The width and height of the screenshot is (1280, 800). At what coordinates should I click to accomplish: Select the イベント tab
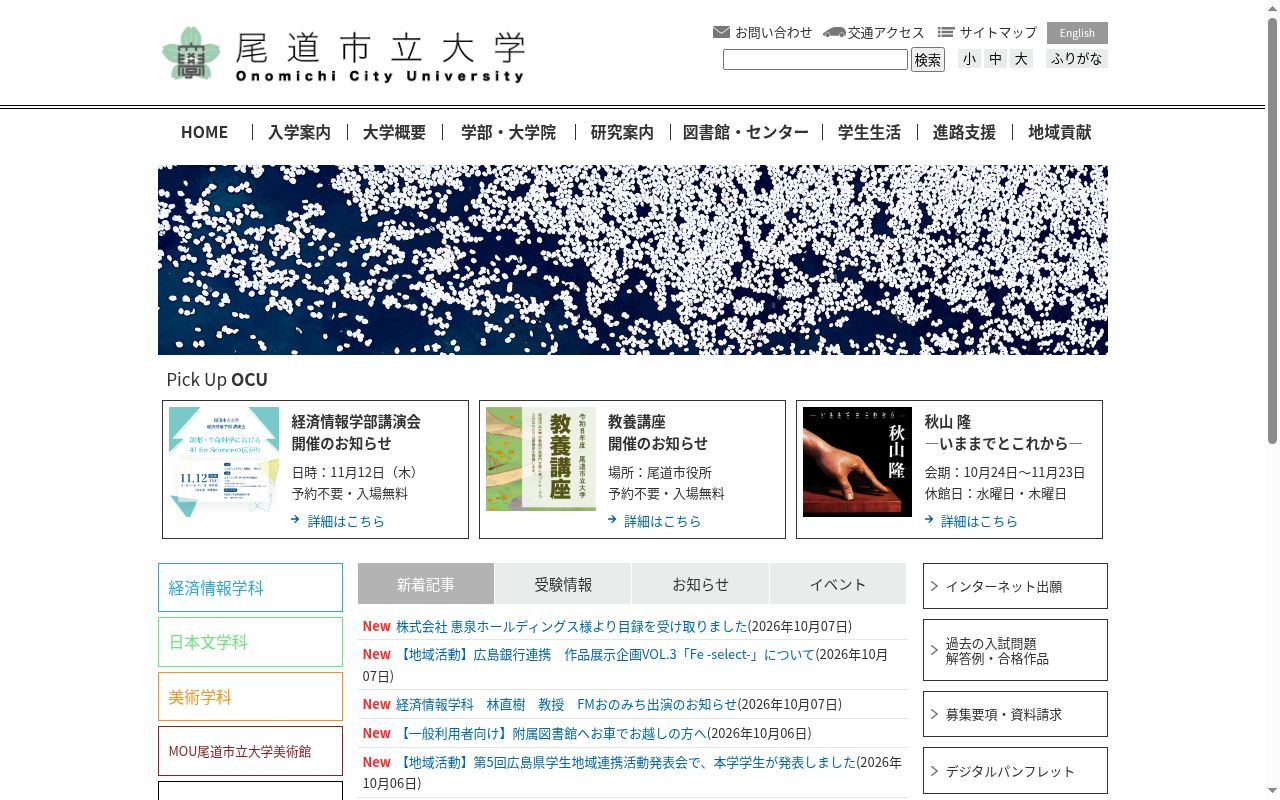838,584
